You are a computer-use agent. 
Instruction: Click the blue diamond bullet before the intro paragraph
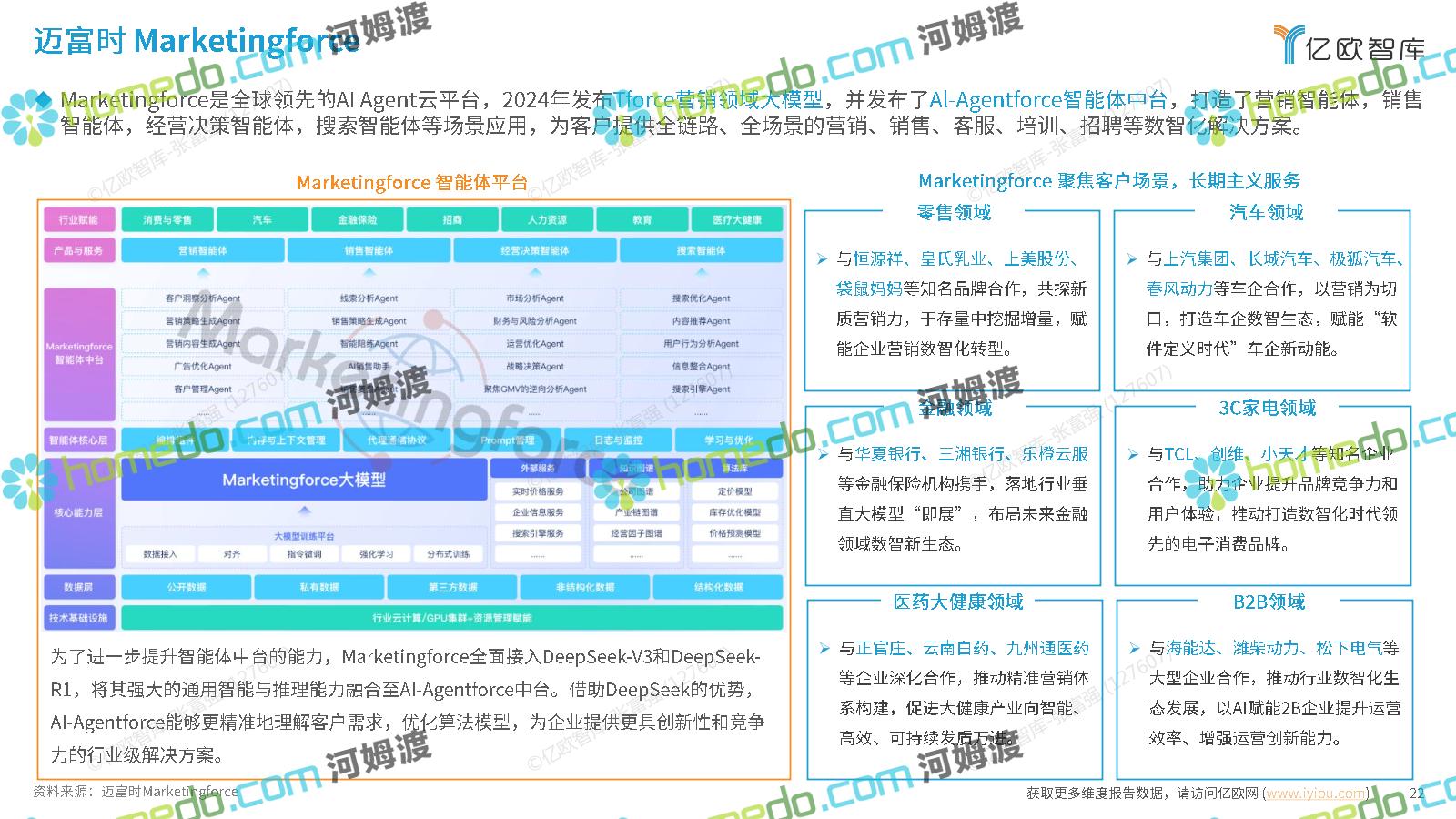[43, 99]
